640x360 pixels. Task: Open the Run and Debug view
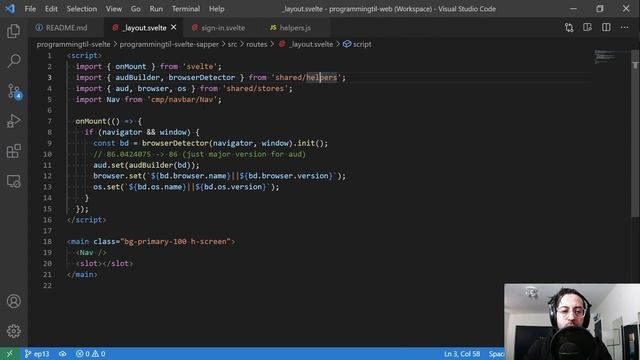13,121
